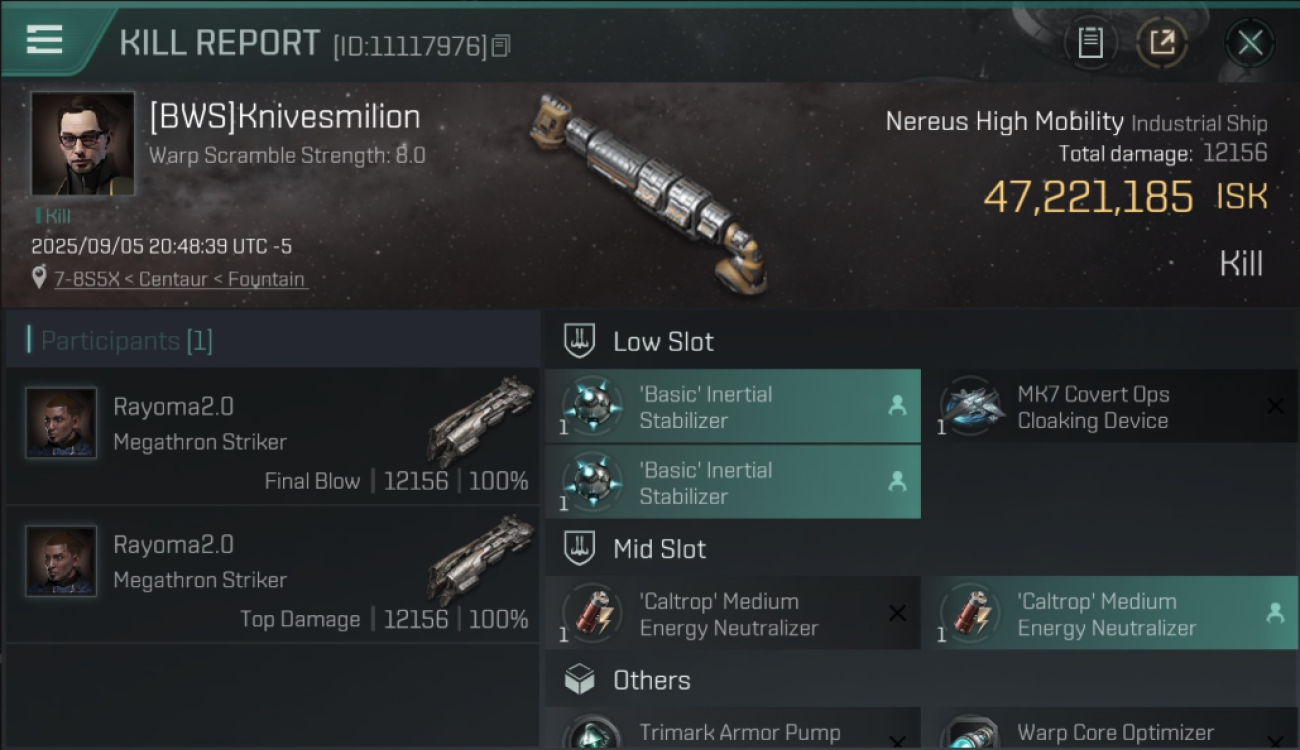
Task: Select the Megathron Striker Top Damage ship icon
Action: (x=481, y=560)
